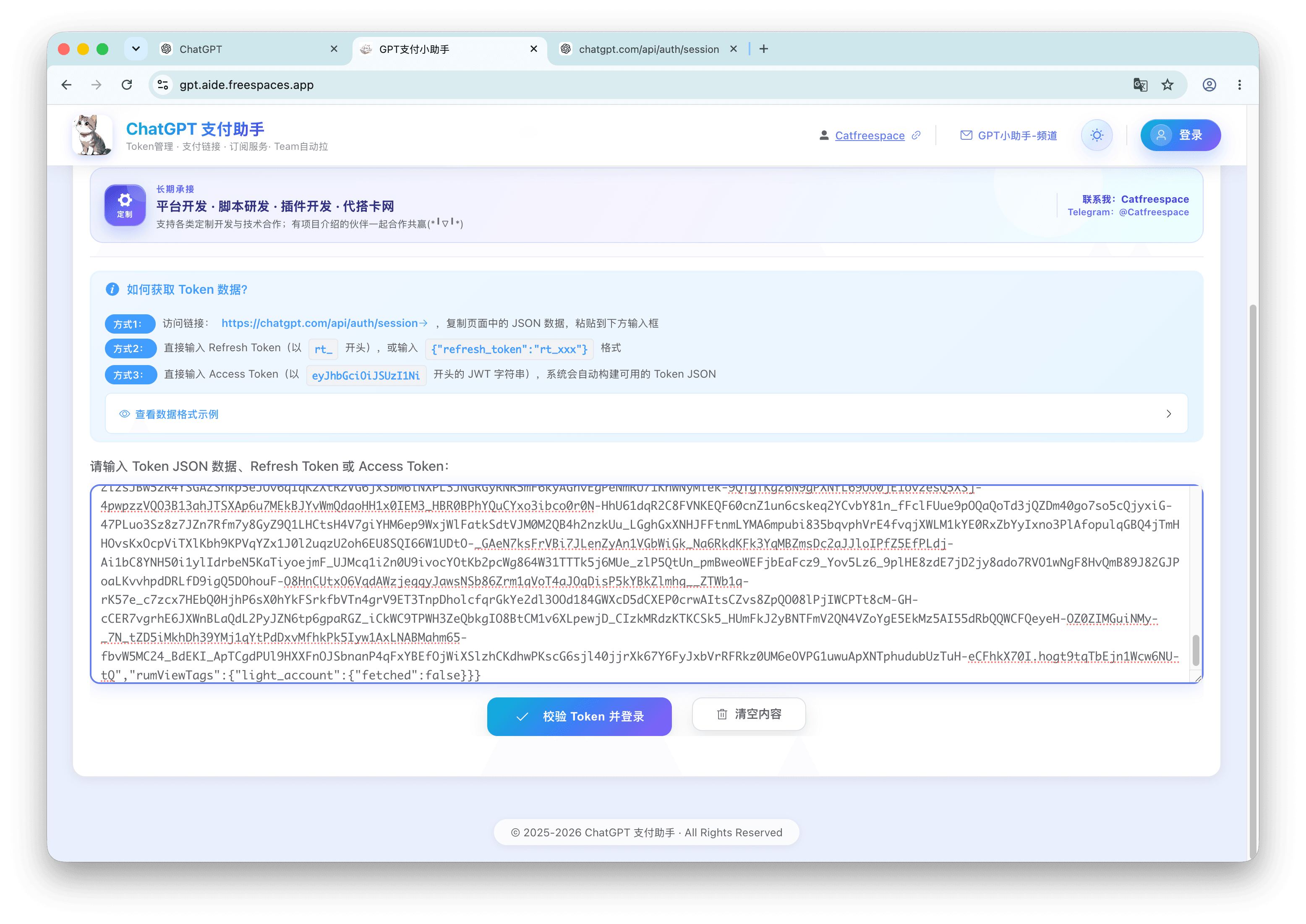Click the 方式1 badge
1306x924 pixels.
coord(130,324)
